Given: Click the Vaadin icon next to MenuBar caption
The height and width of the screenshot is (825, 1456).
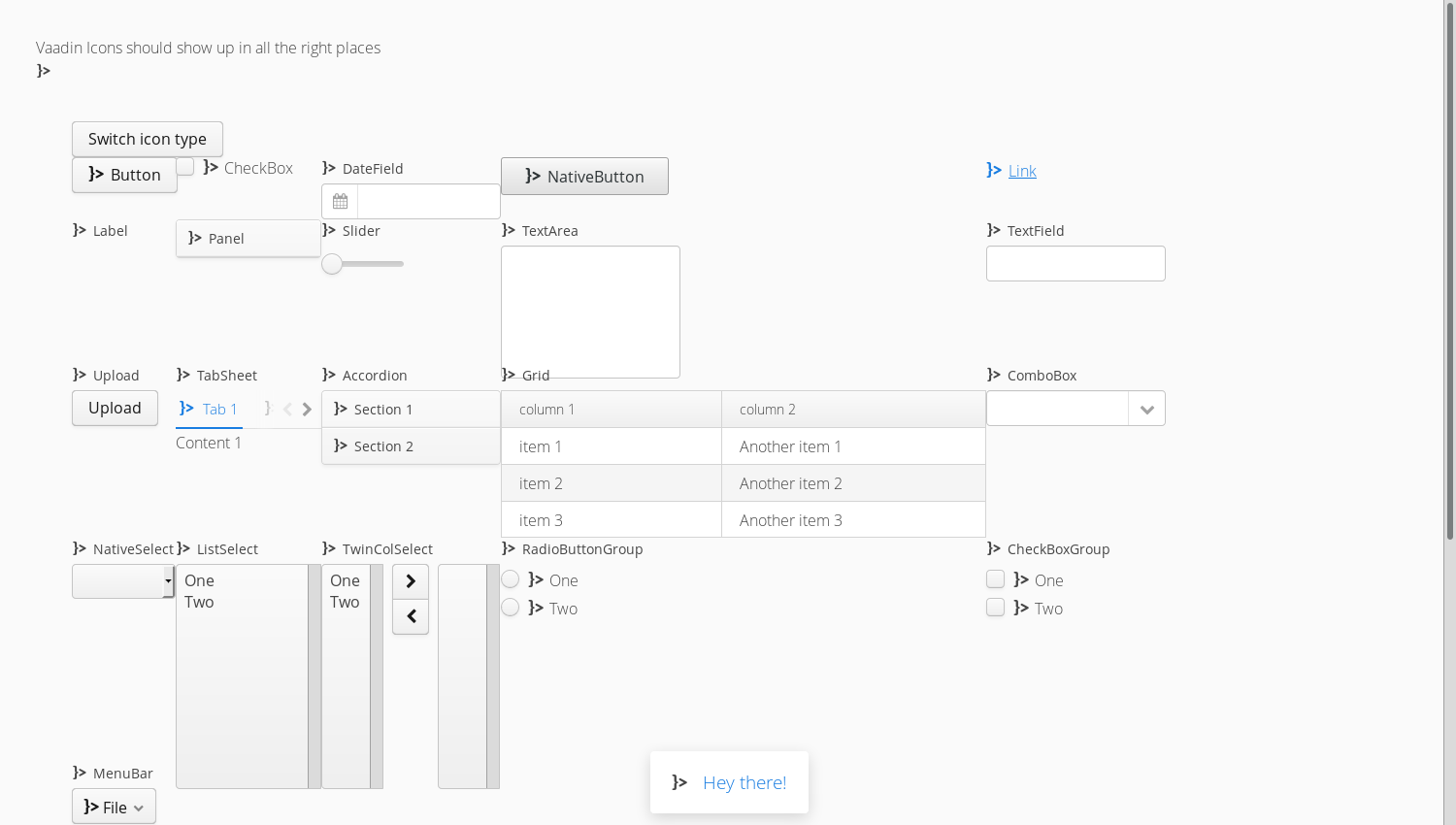Looking at the screenshot, I should 80,773.
